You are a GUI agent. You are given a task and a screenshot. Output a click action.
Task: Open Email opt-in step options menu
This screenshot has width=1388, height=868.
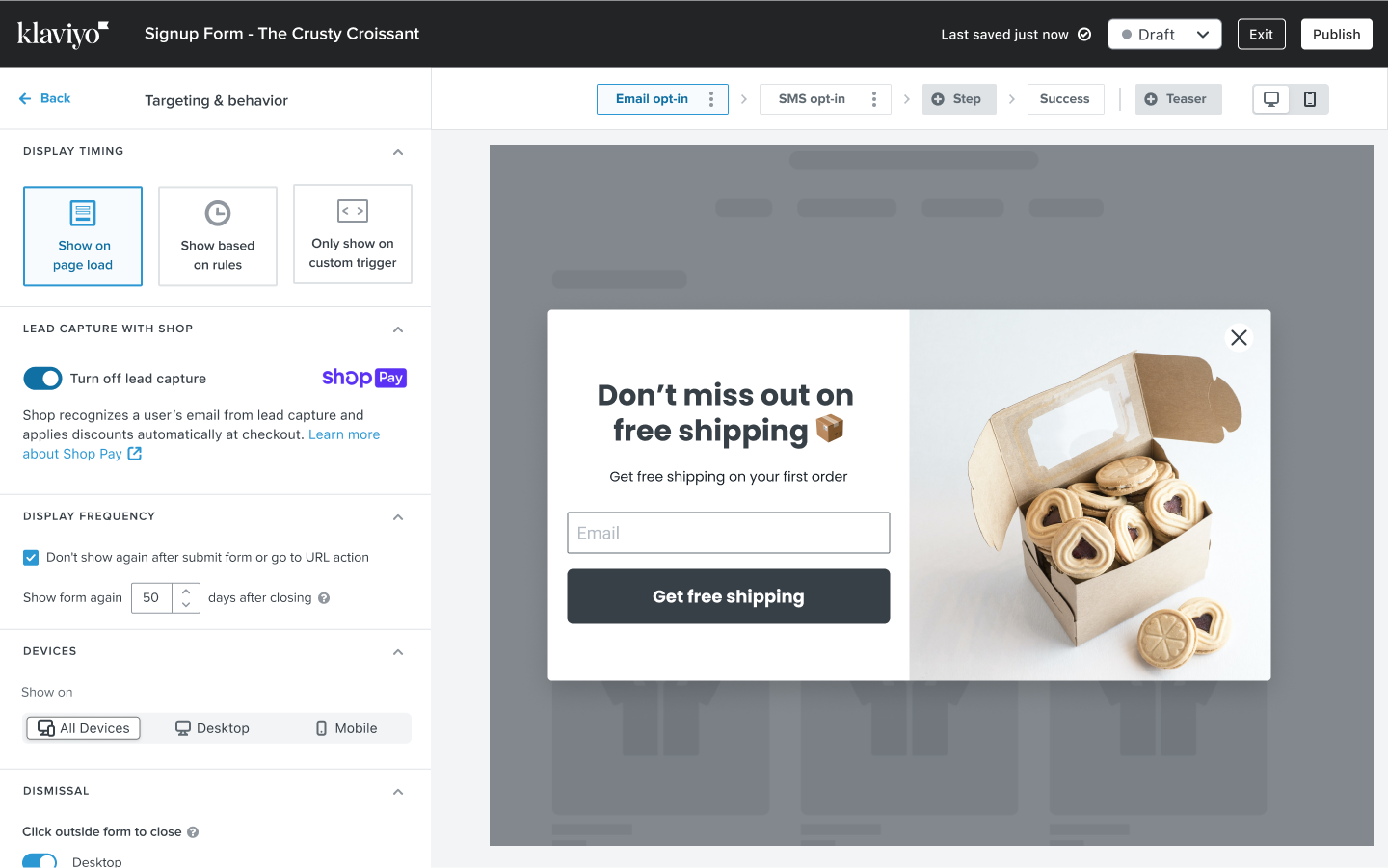711,99
